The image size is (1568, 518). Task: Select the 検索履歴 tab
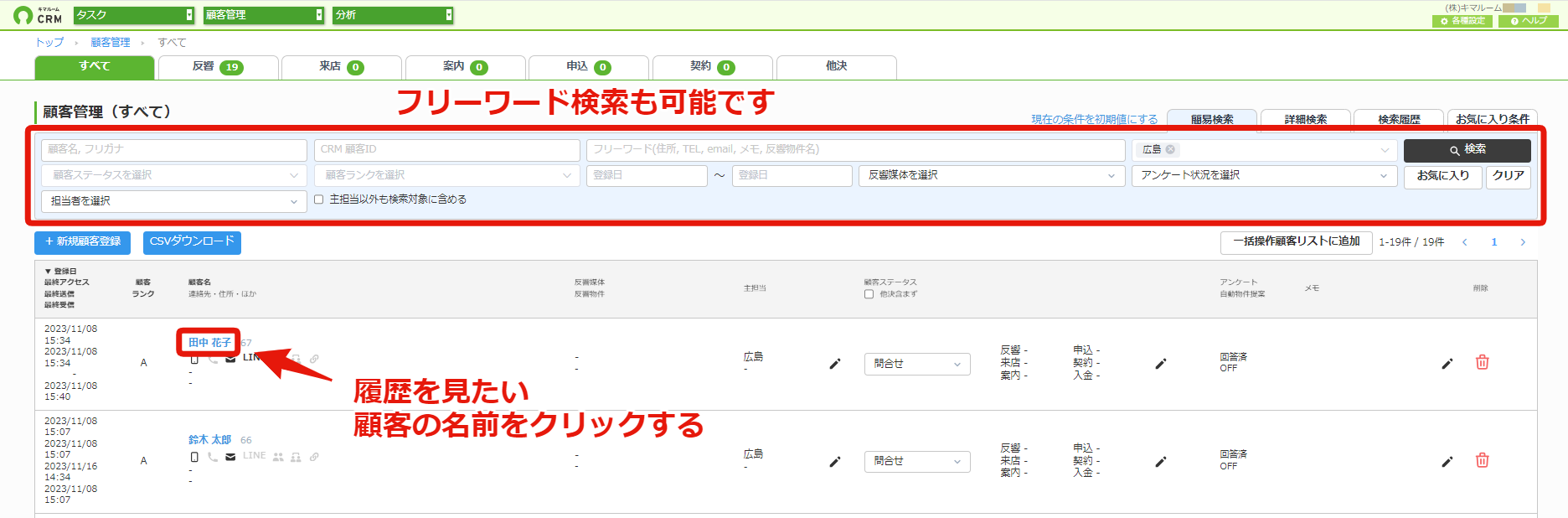point(1399,120)
